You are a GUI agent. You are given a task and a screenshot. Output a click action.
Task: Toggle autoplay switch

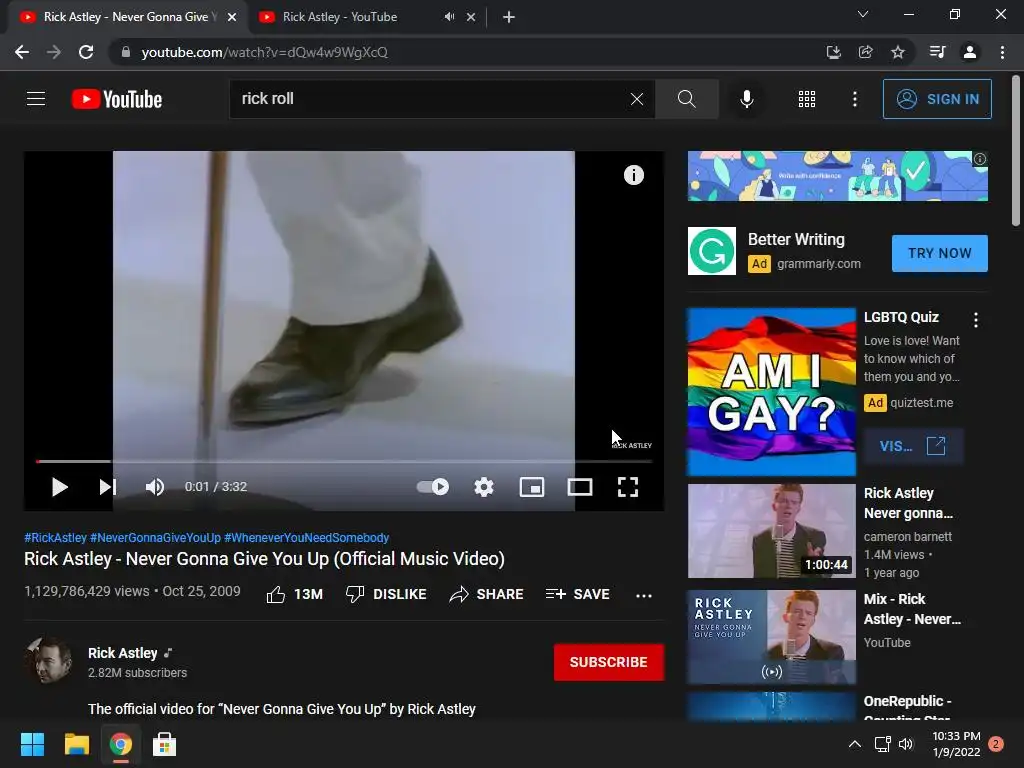pos(433,487)
